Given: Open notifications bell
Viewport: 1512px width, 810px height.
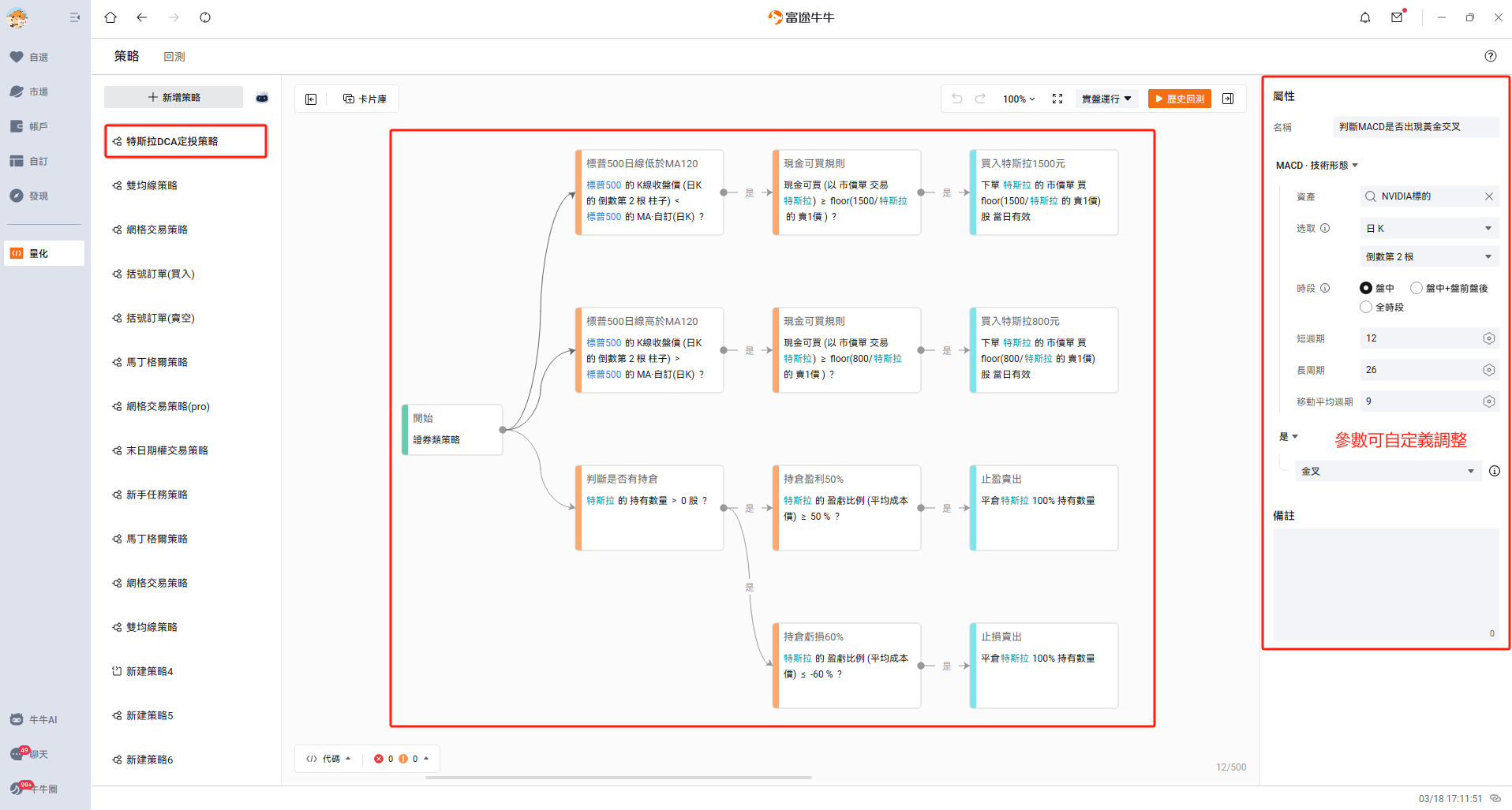Looking at the screenshot, I should pyautogui.click(x=1365, y=17).
